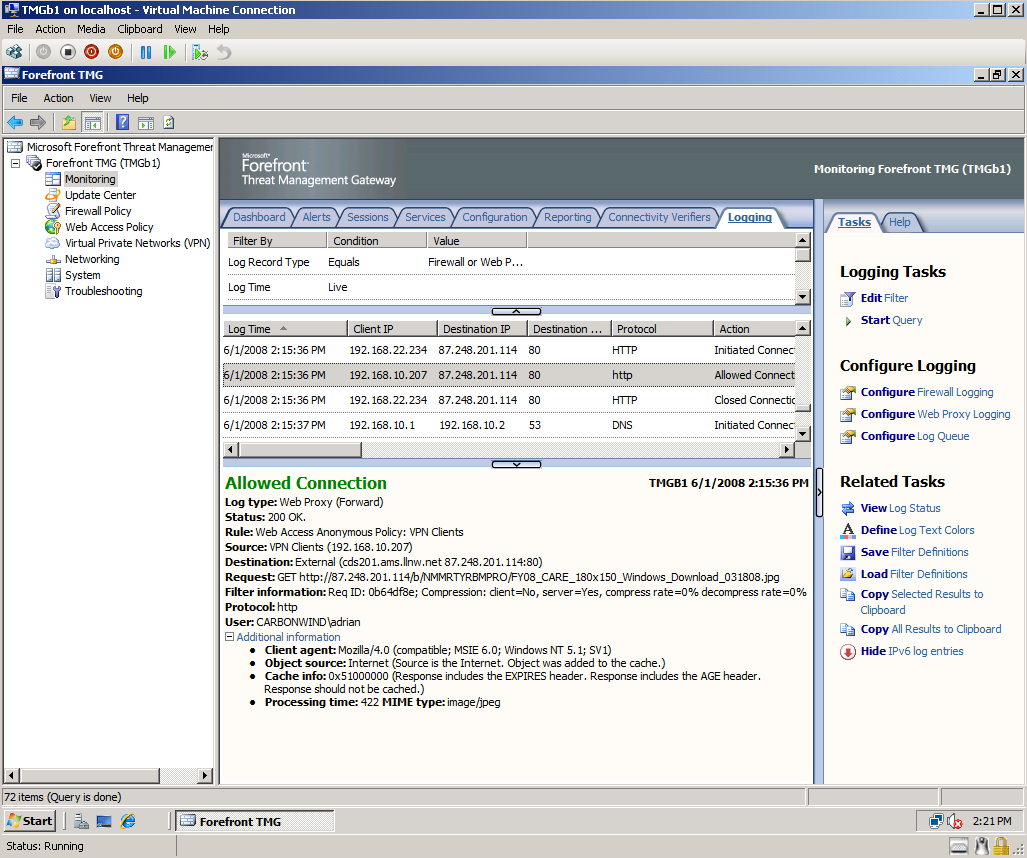The width and height of the screenshot is (1027, 858).
Task: Copy All Results to Clipboard
Action: (x=930, y=629)
